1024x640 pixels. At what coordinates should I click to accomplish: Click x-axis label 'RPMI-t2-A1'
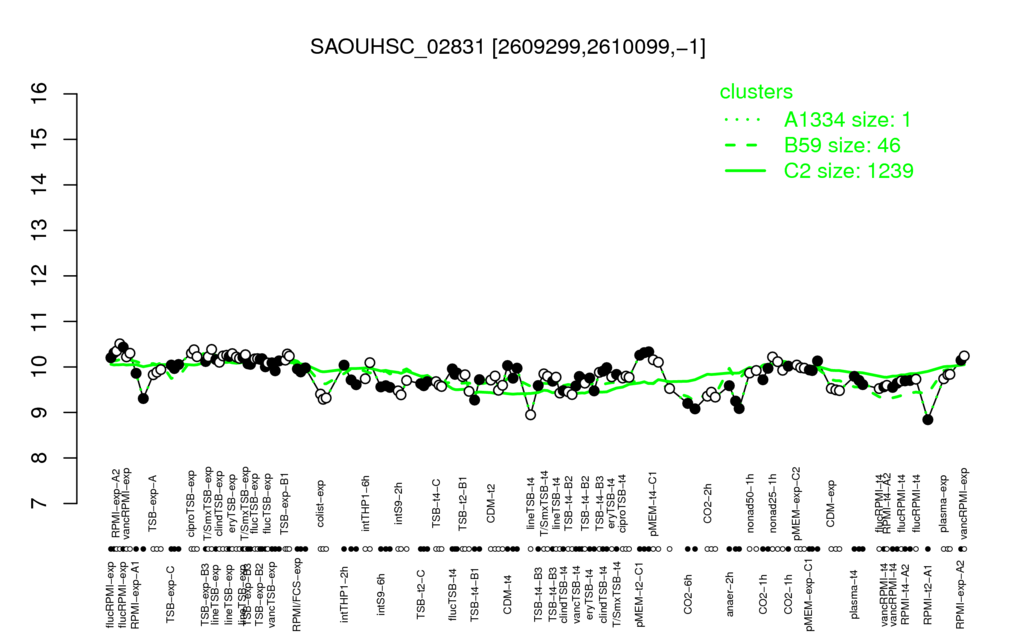928,593
